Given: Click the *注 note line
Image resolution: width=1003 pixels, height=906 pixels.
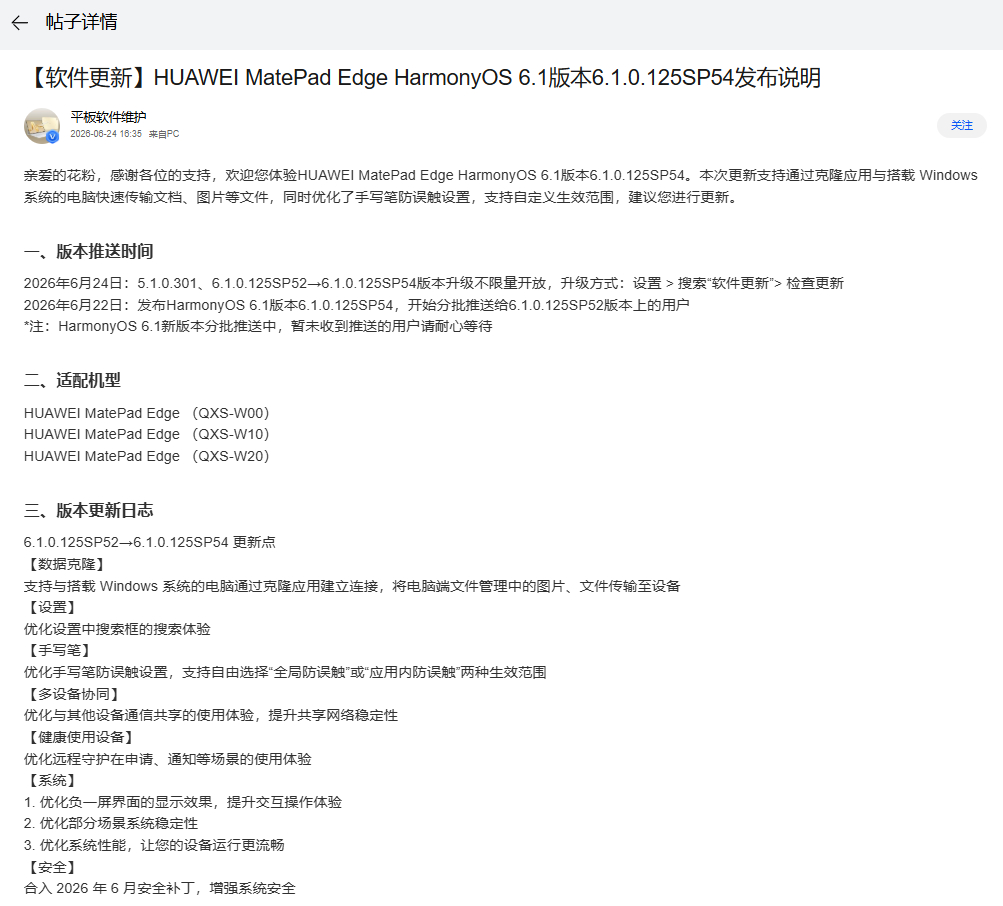Looking at the screenshot, I should (x=258, y=326).
